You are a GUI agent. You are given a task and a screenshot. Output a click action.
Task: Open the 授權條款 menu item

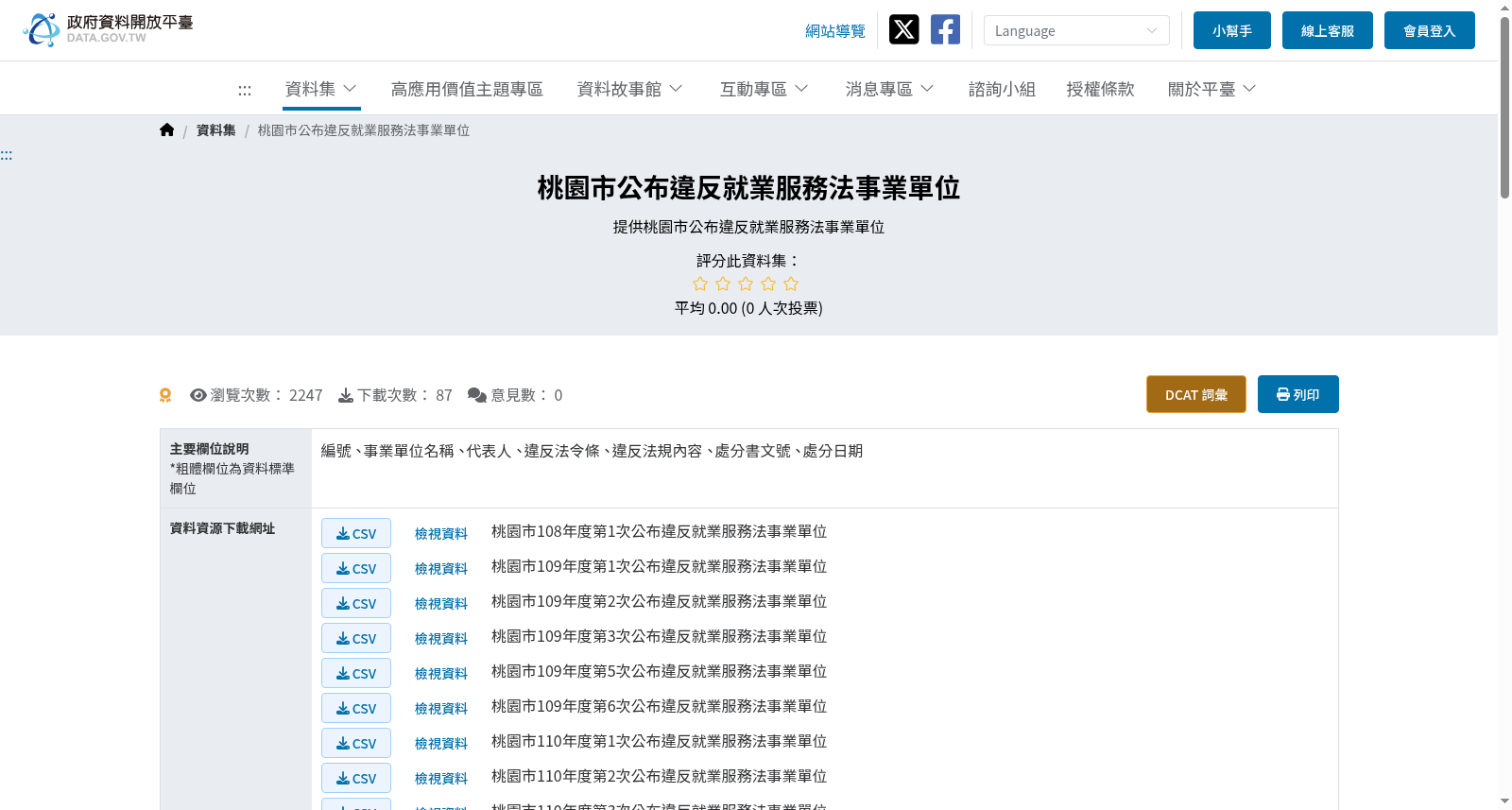click(x=1100, y=89)
